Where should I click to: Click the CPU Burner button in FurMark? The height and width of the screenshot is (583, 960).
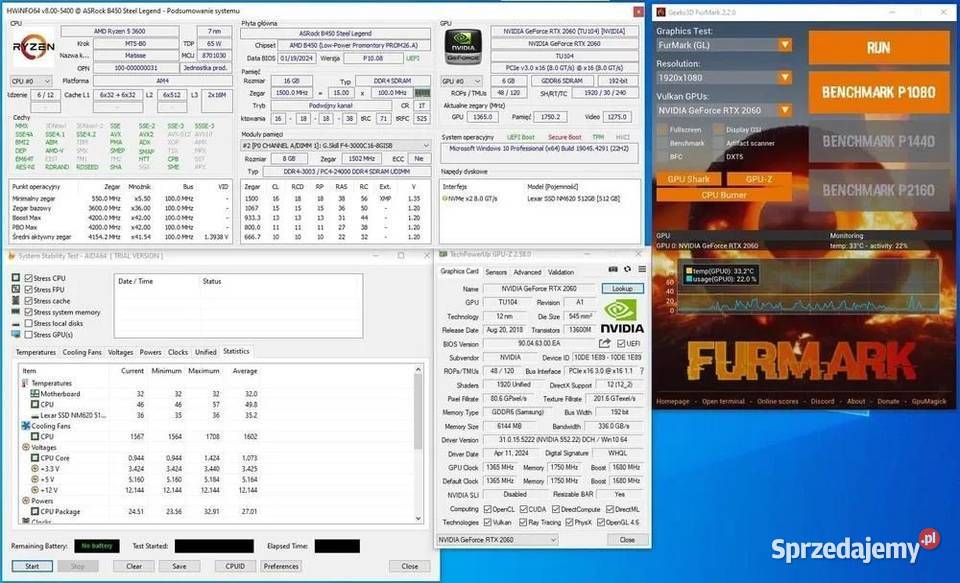click(x=724, y=195)
